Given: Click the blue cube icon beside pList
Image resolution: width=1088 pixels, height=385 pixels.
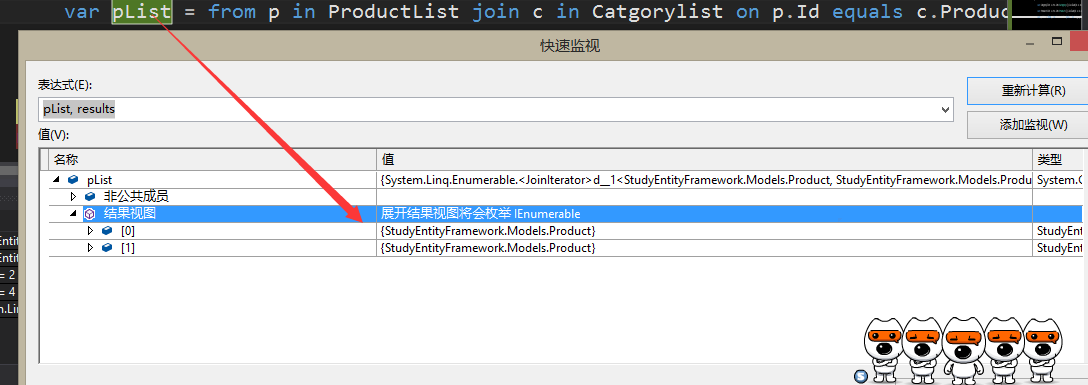Looking at the screenshot, I should 72,180.
